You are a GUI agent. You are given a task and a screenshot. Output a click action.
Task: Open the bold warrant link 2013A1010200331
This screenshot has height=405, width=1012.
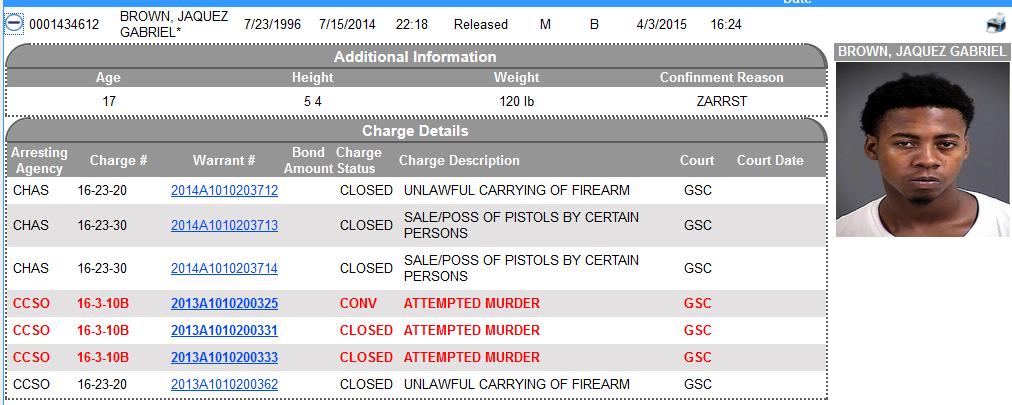coord(224,330)
